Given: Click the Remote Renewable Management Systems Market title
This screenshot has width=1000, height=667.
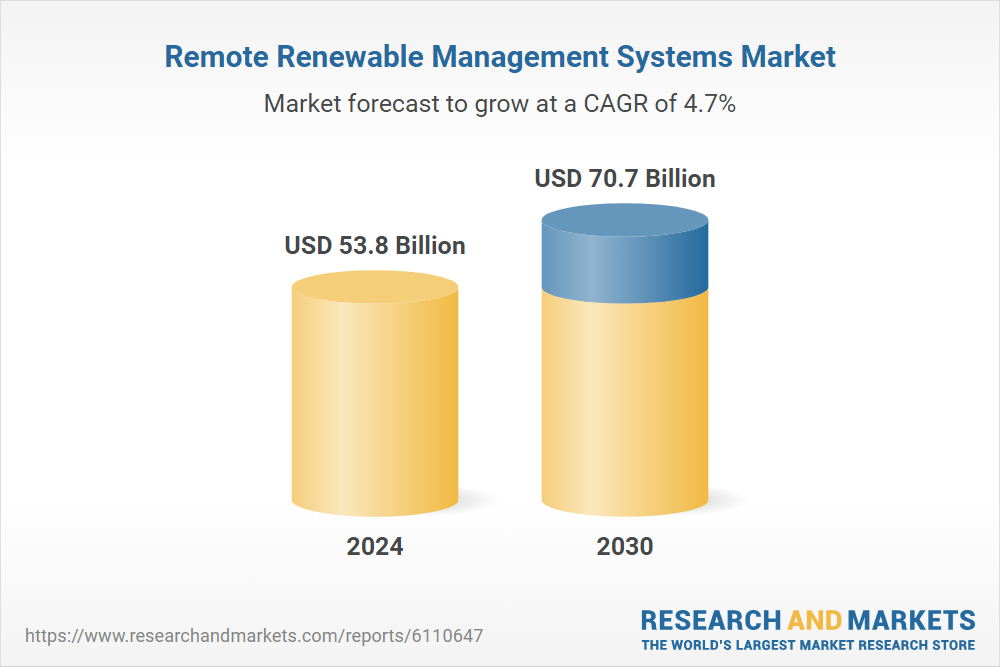Looking at the screenshot, I should (x=499, y=57).
